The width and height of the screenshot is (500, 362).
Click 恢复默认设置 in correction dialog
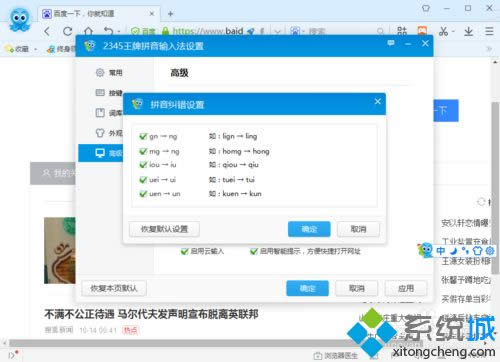164,229
